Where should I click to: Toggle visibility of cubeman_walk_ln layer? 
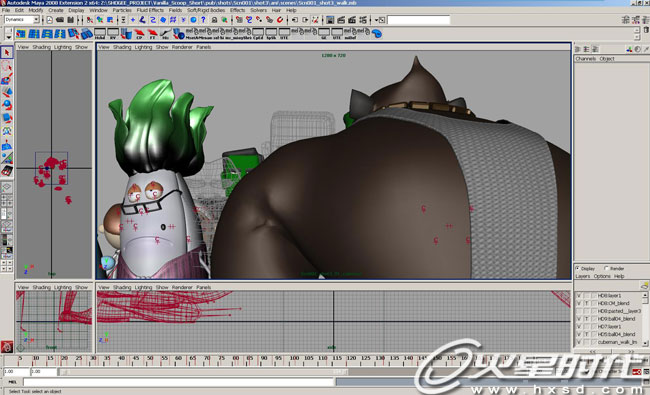pyautogui.click(x=579, y=342)
